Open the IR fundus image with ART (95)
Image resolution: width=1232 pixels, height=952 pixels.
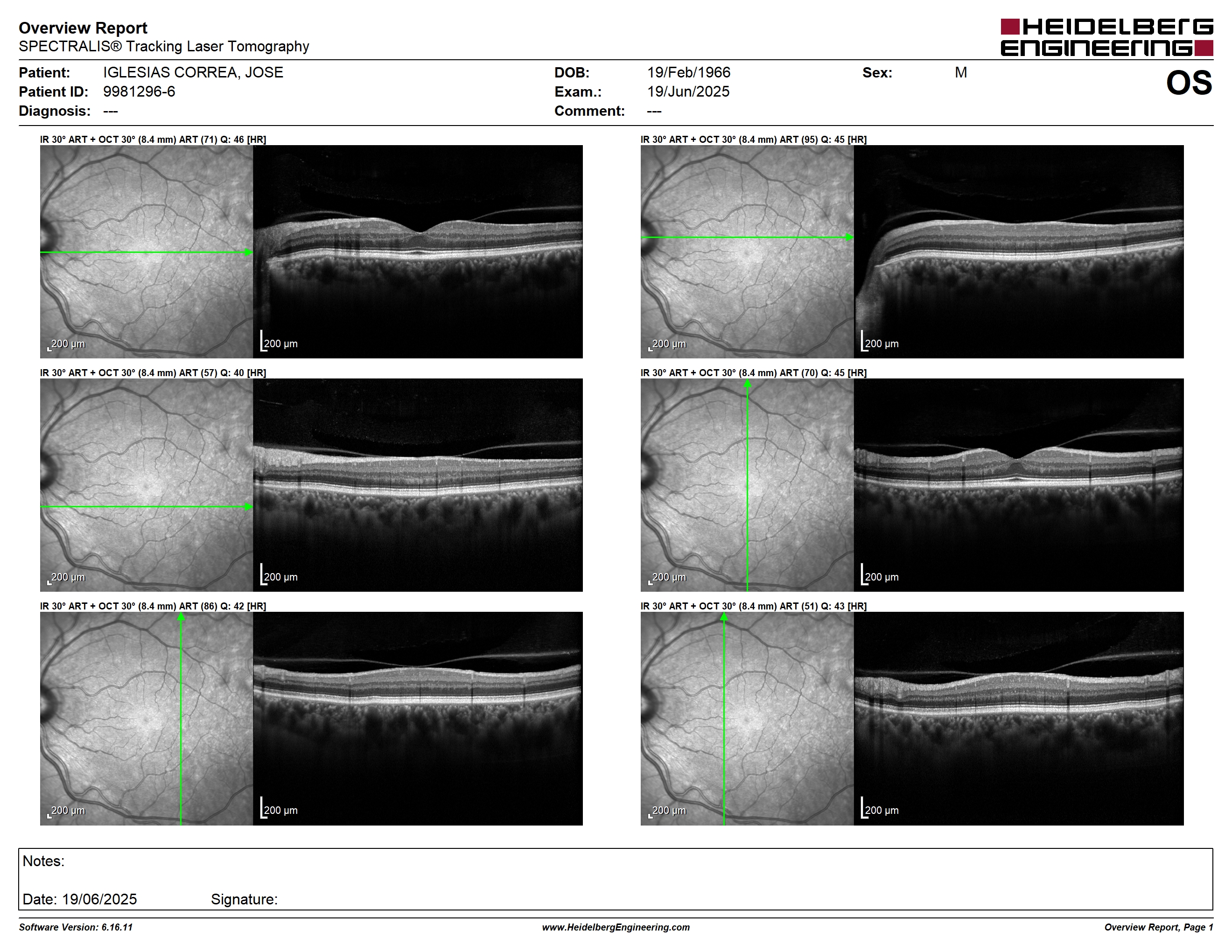point(747,252)
